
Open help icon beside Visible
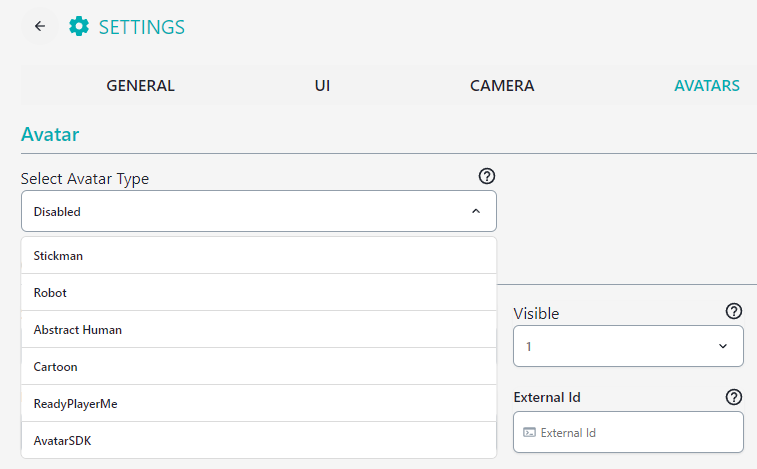click(x=734, y=312)
